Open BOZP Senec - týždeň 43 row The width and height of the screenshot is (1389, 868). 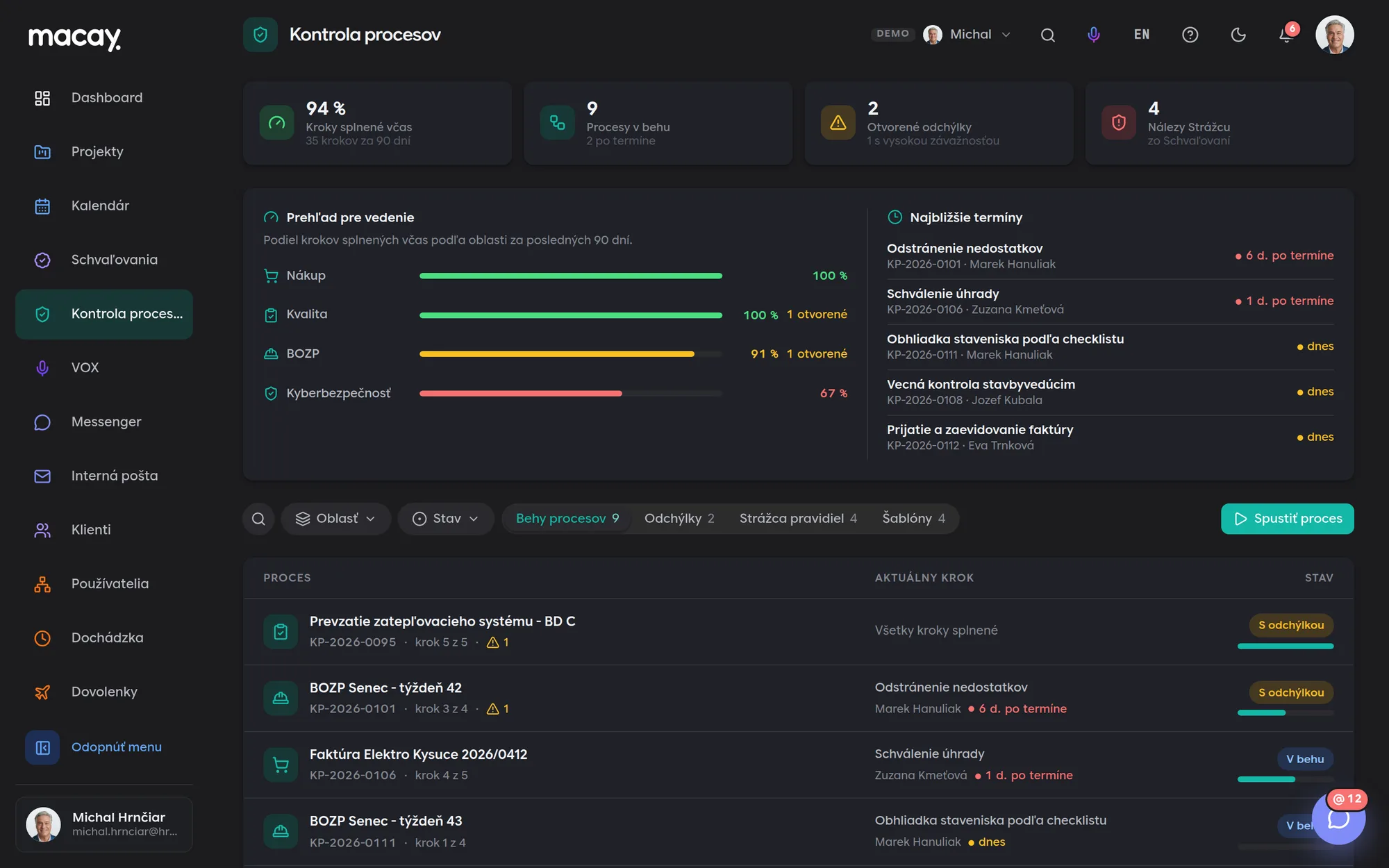(799, 832)
